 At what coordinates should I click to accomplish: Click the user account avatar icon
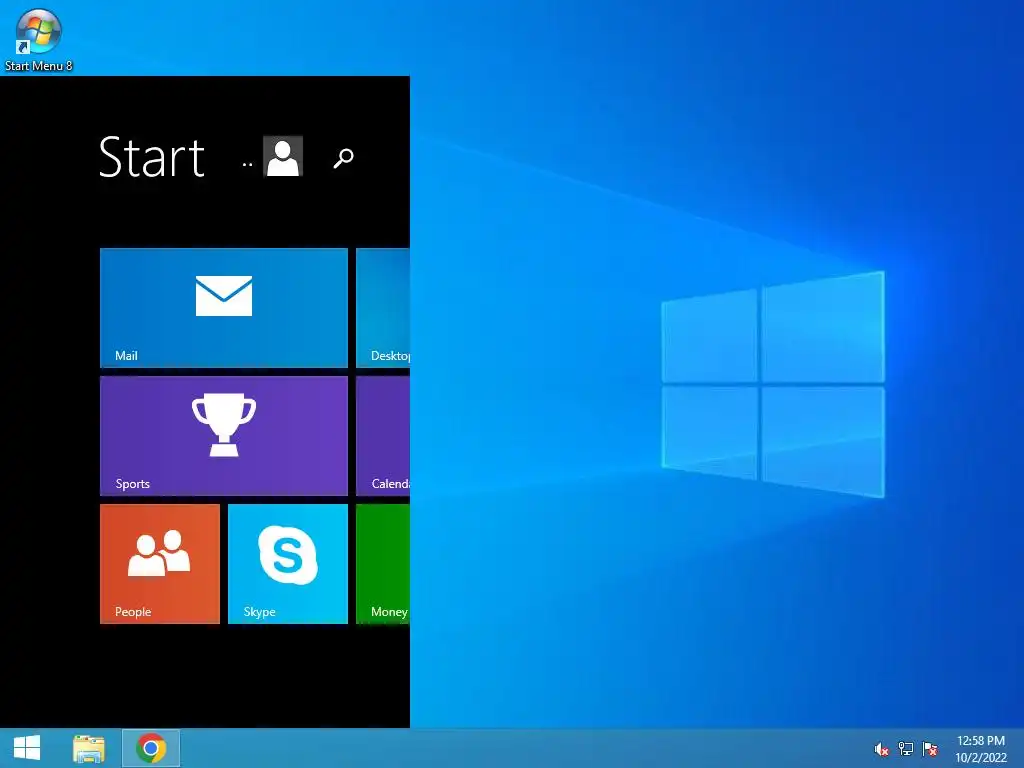coord(283,157)
